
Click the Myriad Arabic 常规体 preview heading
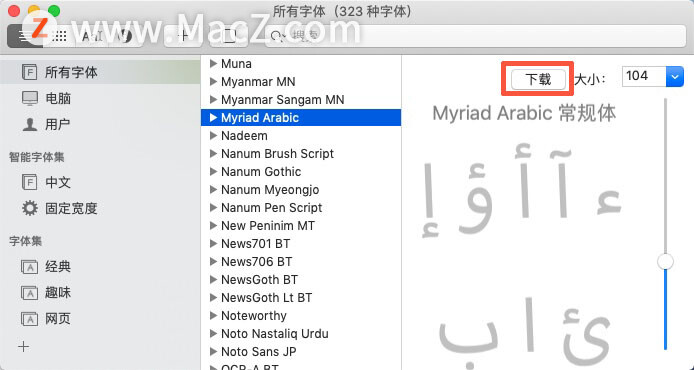pos(524,113)
